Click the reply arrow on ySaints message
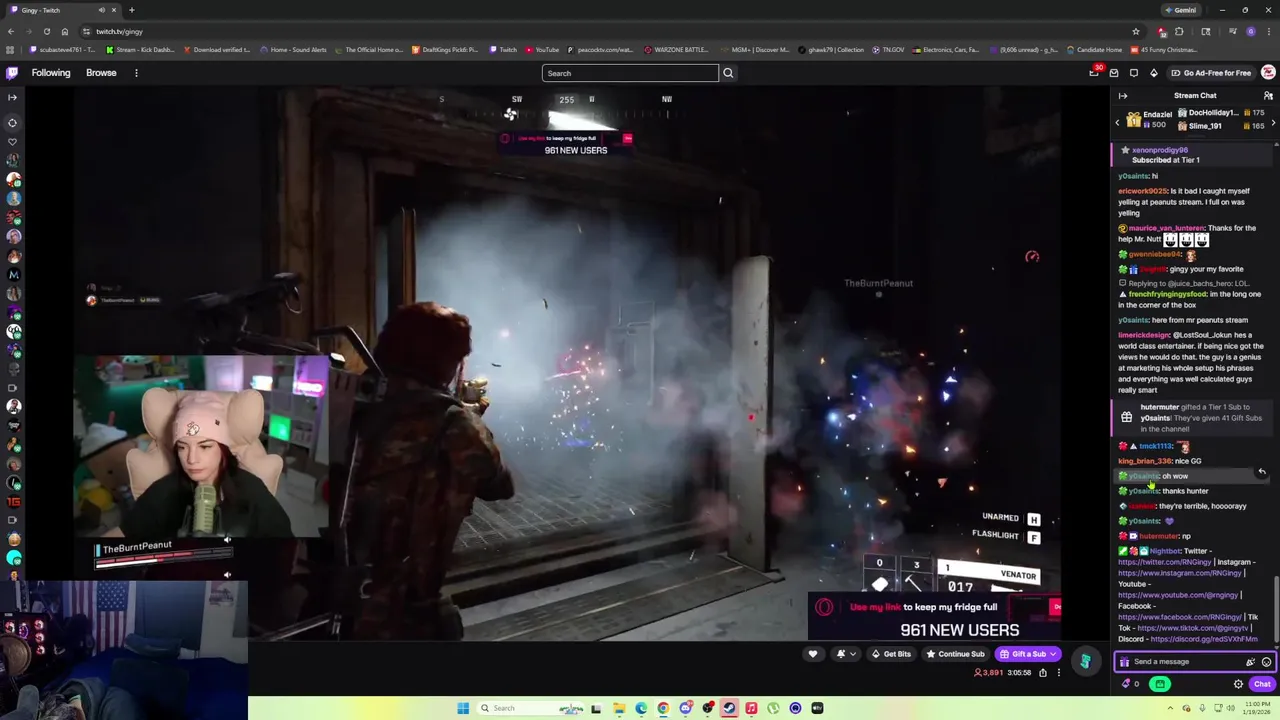The width and height of the screenshot is (1280, 720). pos(1262,472)
